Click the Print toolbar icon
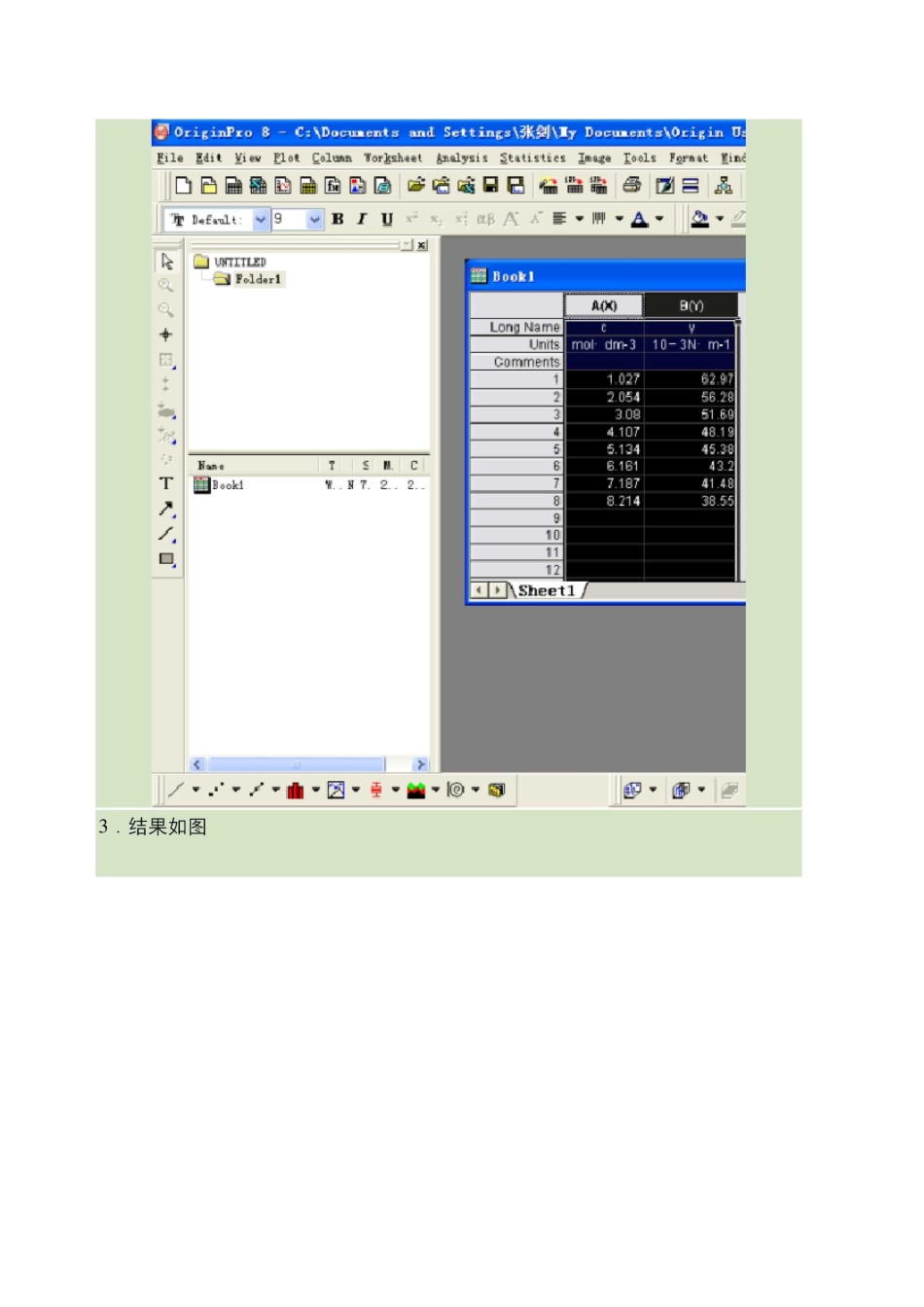This screenshot has height=1307, width=924. coord(631,185)
